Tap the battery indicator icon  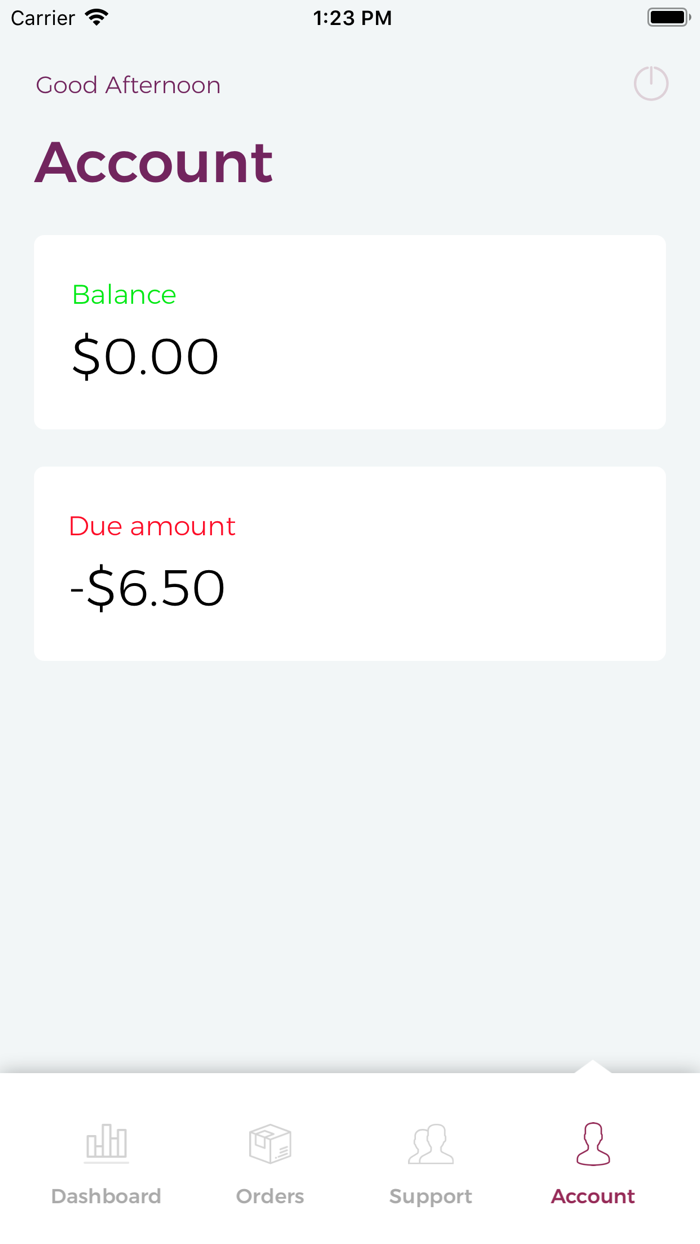(x=668, y=18)
